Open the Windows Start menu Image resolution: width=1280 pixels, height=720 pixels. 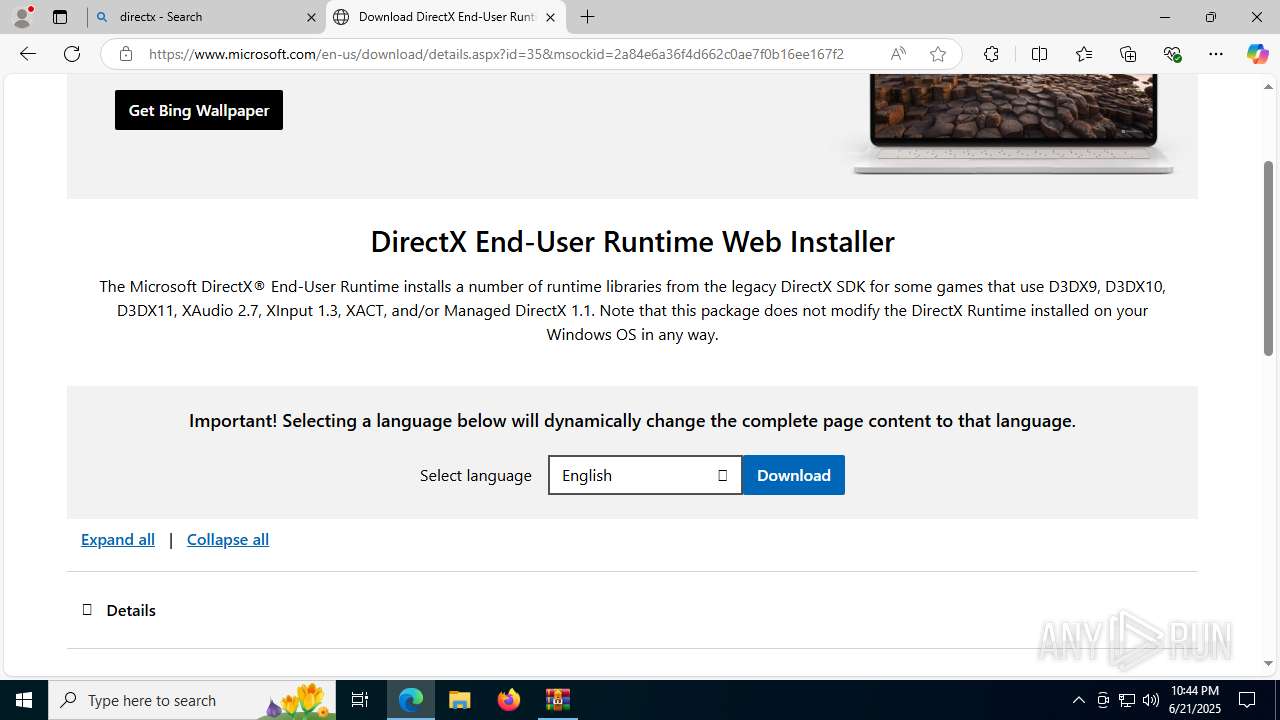point(24,700)
